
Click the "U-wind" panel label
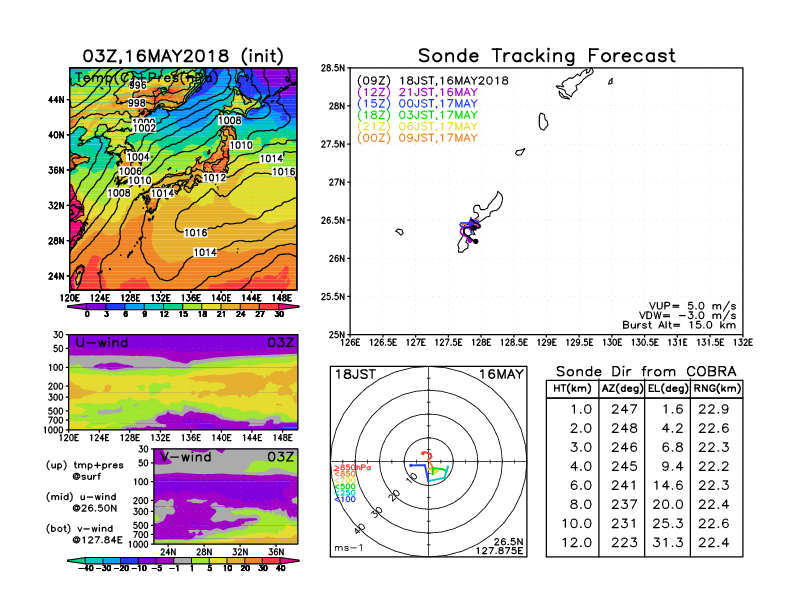(102, 343)
